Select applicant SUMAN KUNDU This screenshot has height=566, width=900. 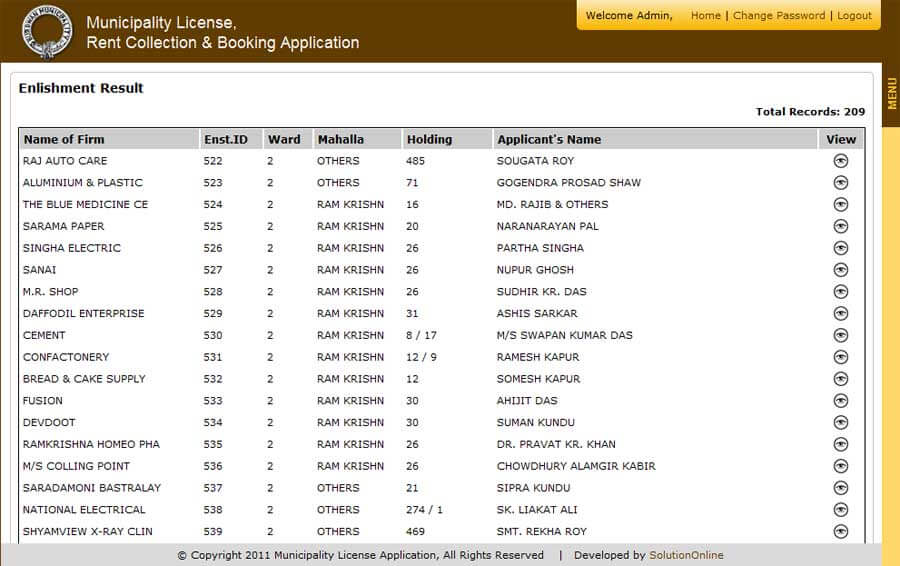(536, 423)
